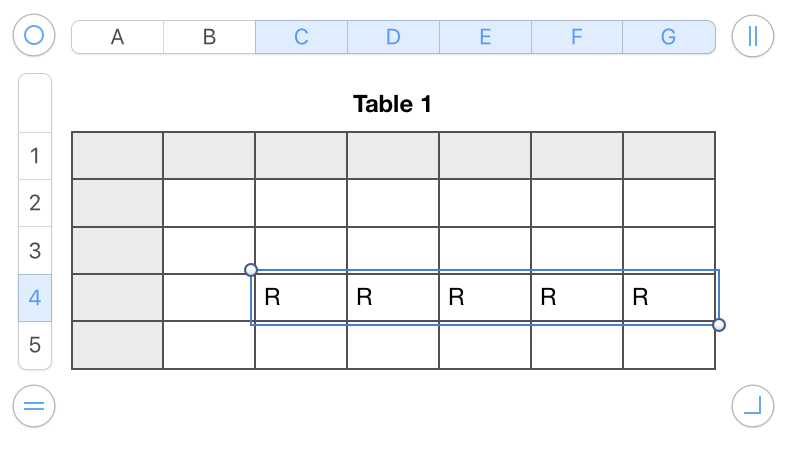Click the bottom-right selection handle dot
This screenshot has width=798, height=454.
pos(719,325)
